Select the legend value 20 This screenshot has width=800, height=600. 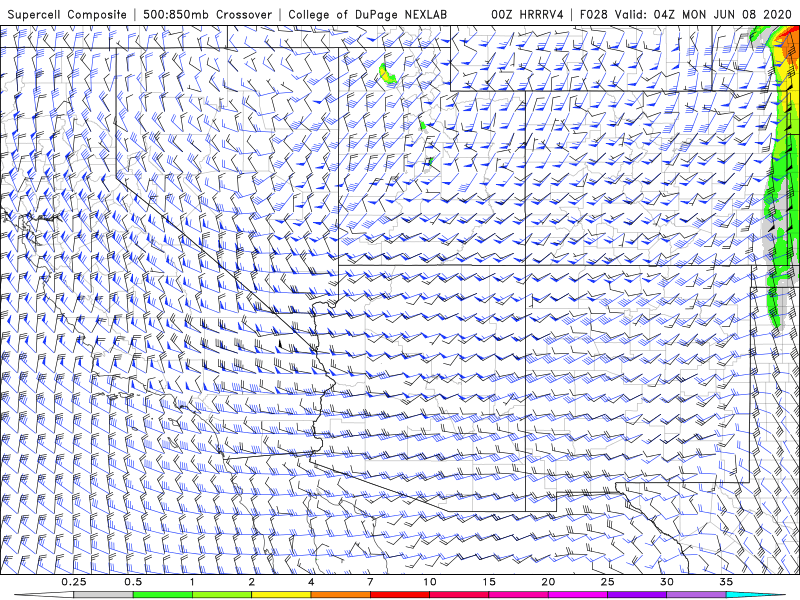click(x=548, y=582)
